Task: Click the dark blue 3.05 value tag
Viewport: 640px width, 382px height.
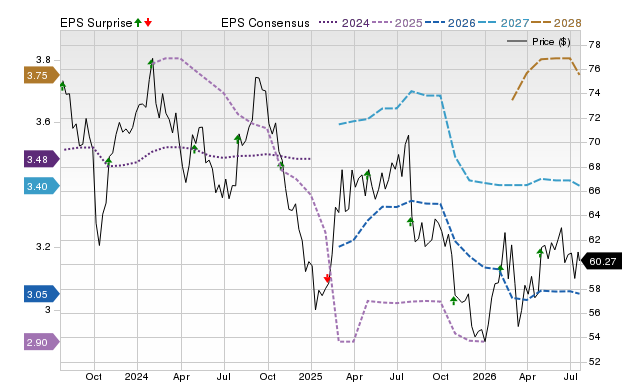Action: click(x=42, y=294)
